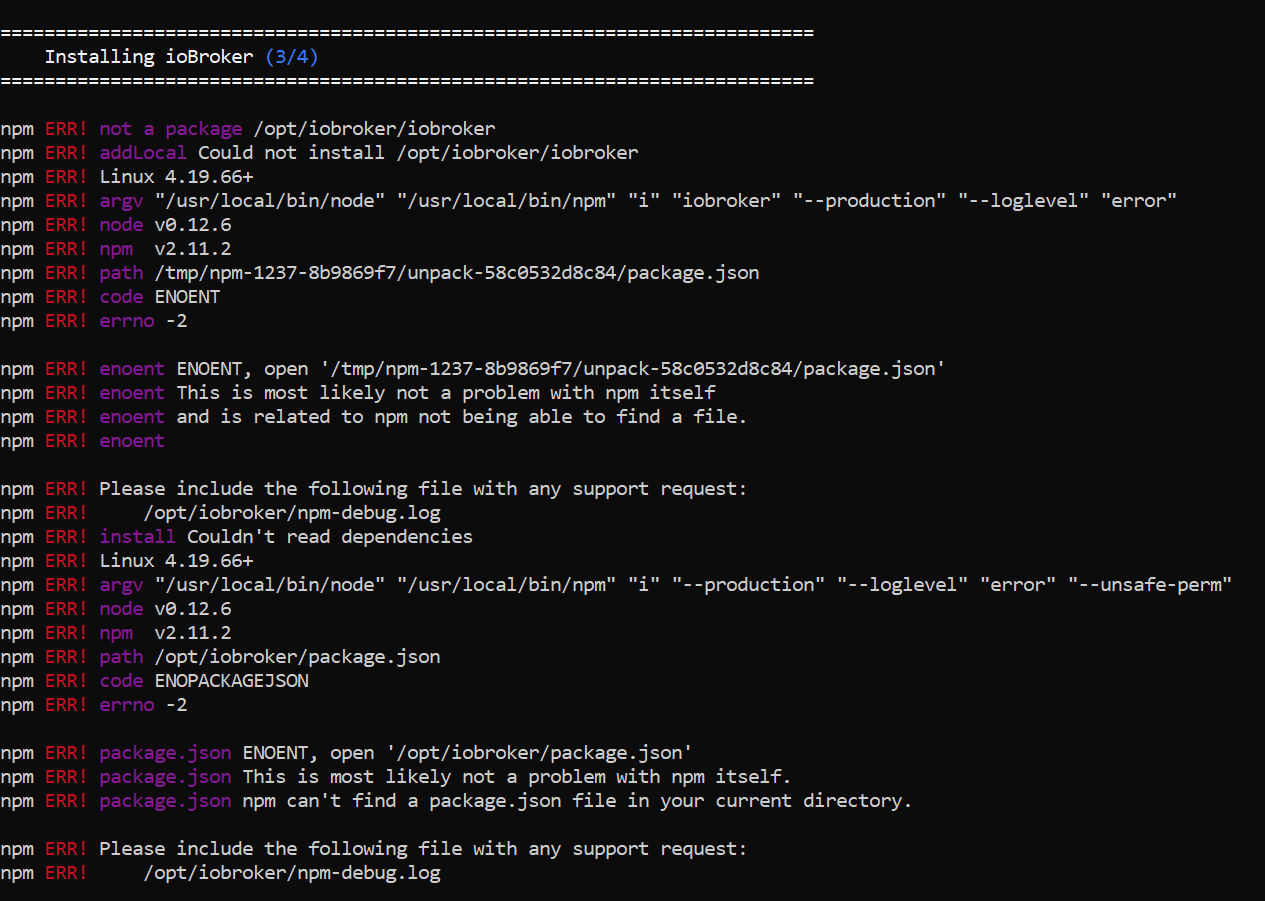The width and height of the screenshot is (1265, 901).
Task: Click the 'node v0.12.6' first occurrence
Action: click(x=165, y=225)
